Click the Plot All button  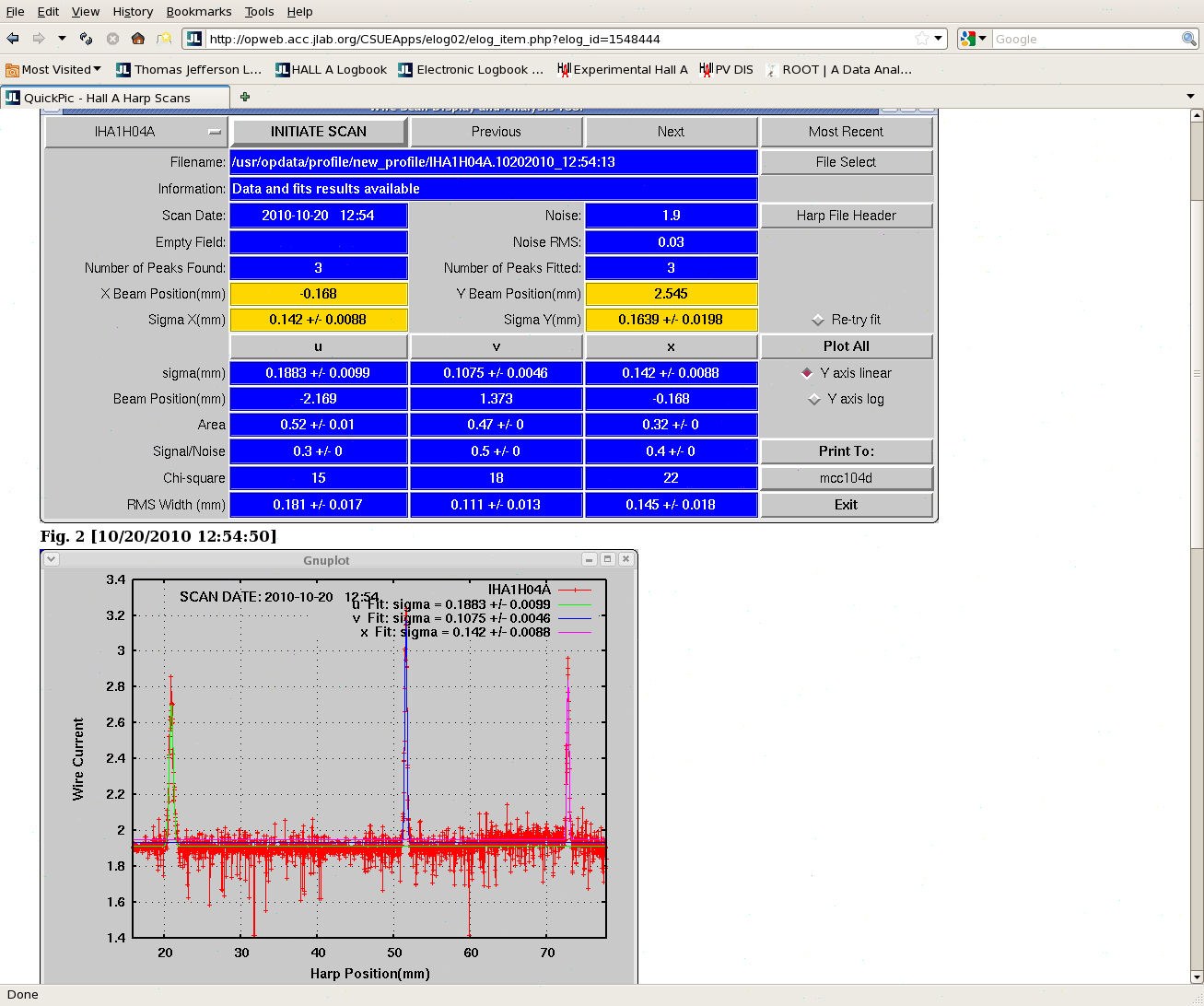pyautogui.click(x=846, y=346)
